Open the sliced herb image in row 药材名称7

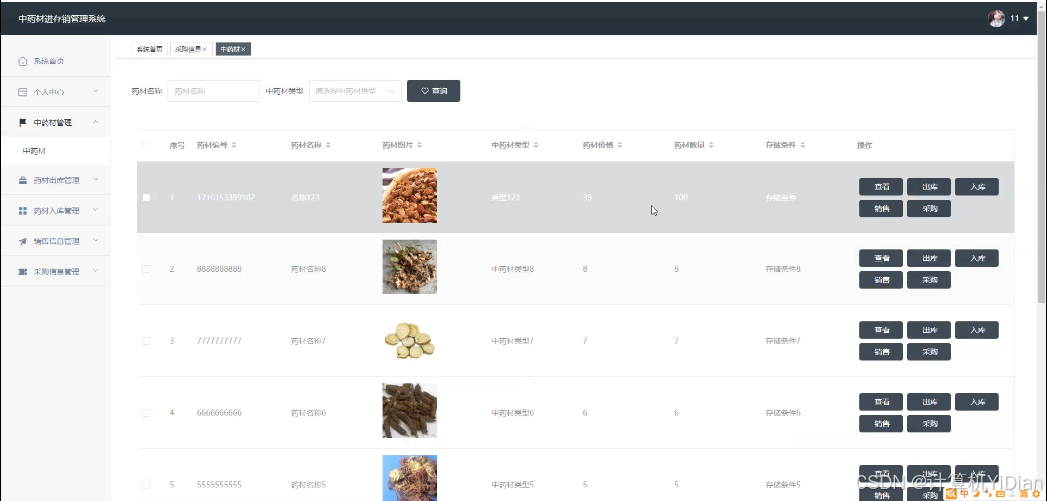point(409,339)
